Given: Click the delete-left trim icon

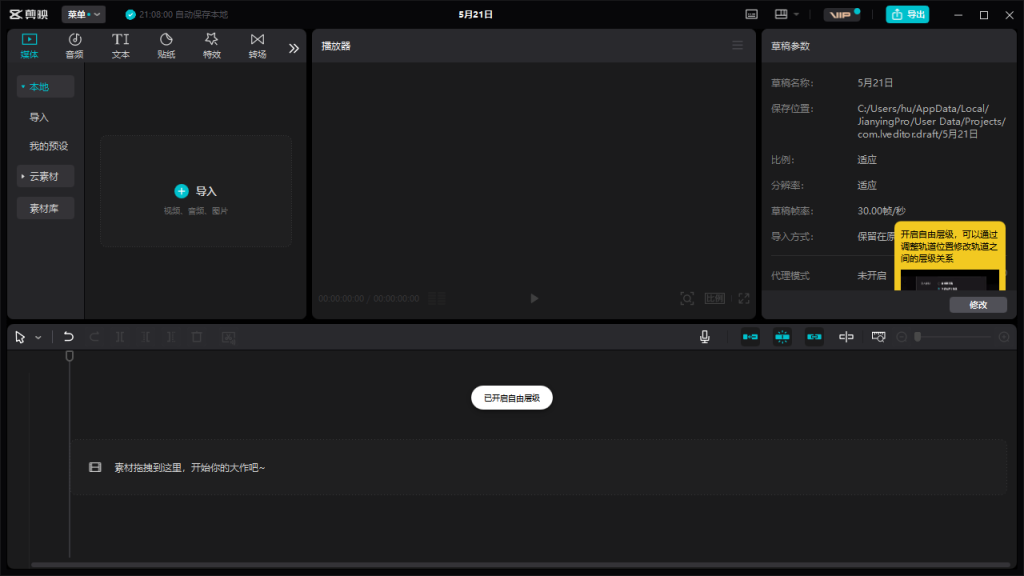Looking at the screenshot, I should 146,337.
